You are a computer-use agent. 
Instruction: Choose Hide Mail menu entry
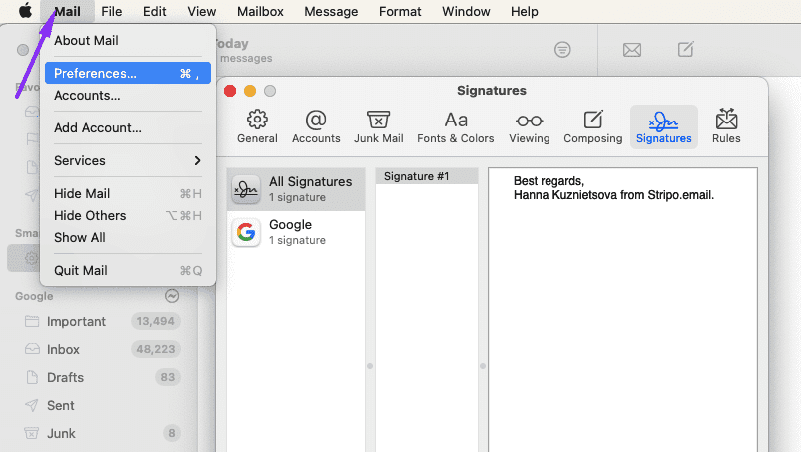point(128,194)
